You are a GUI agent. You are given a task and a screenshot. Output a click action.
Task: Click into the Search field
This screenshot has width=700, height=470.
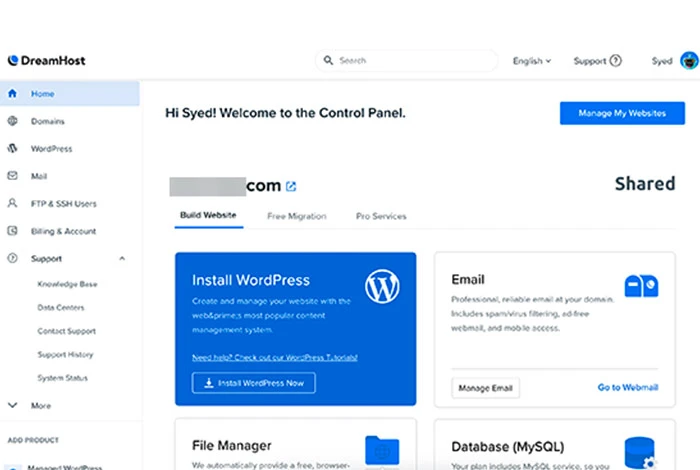coord(406,60)
